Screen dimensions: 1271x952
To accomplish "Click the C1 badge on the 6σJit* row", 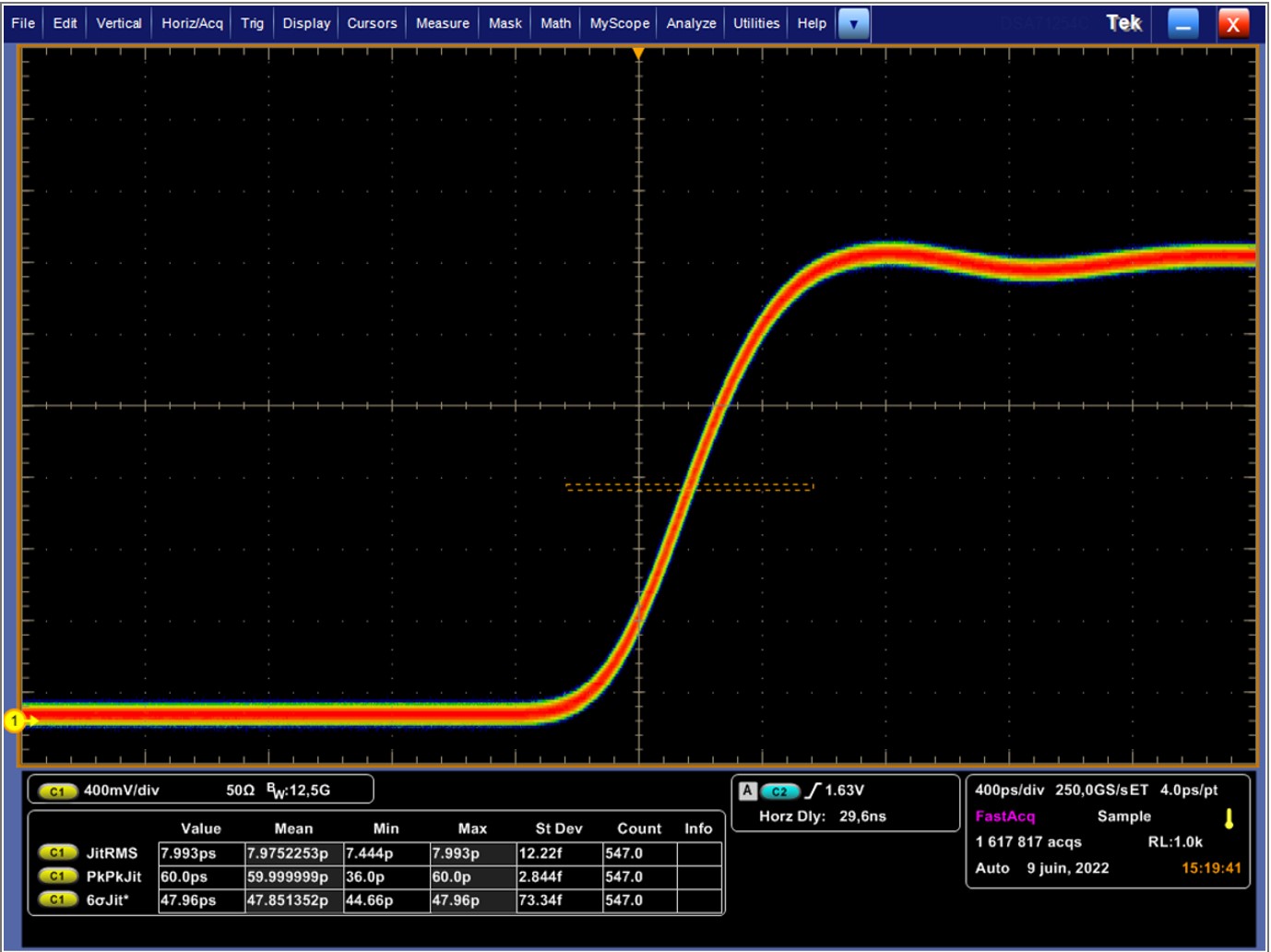I will [x=57, y=899].
